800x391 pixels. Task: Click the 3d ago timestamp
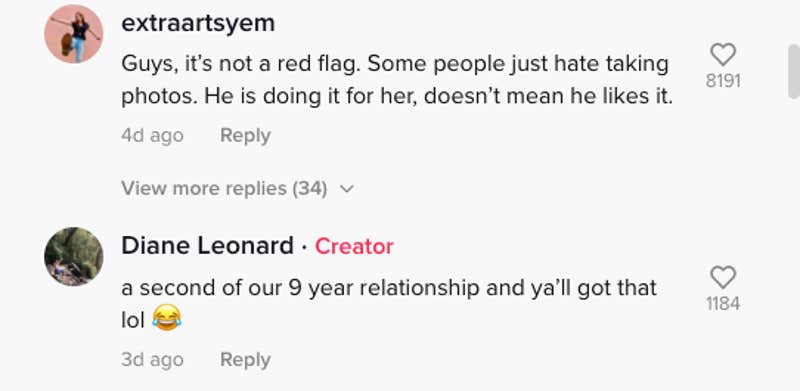point(152,360)
